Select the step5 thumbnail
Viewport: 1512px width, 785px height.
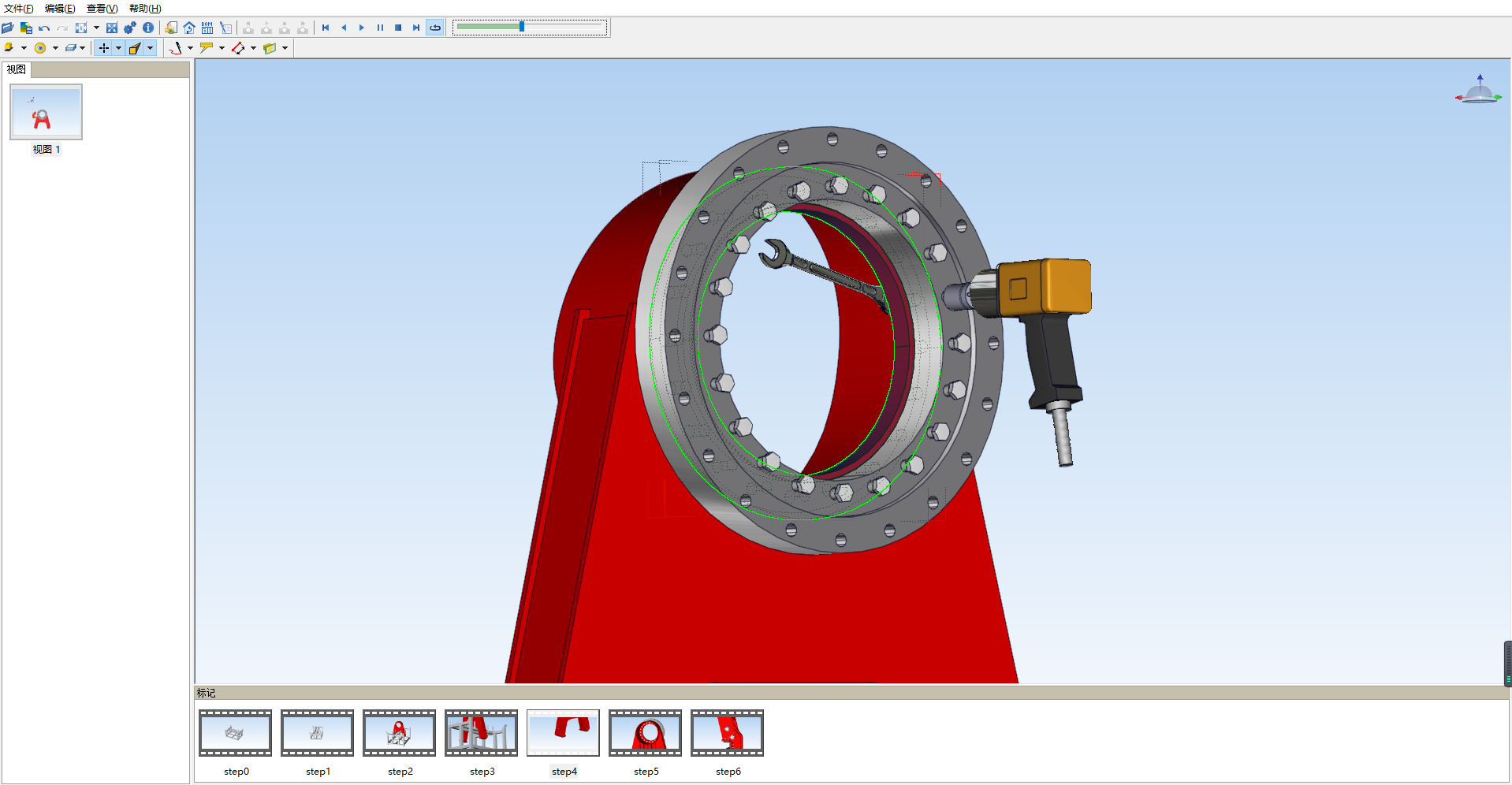click(x=645, y=733)
